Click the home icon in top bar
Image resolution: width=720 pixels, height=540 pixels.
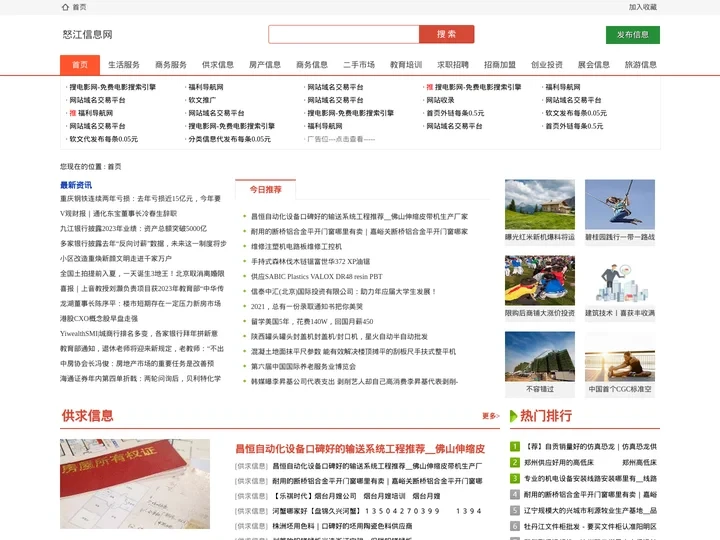(x=65, y=7)
